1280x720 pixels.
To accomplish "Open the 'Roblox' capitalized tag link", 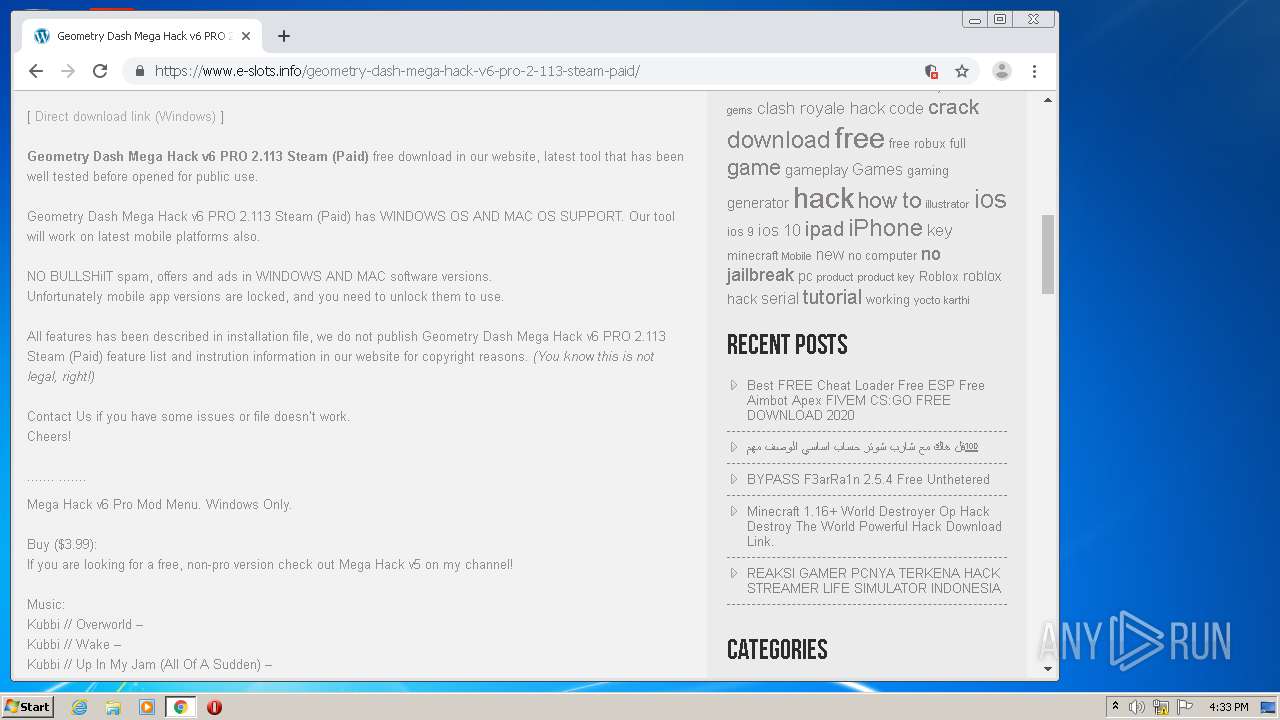I will 938,276.
